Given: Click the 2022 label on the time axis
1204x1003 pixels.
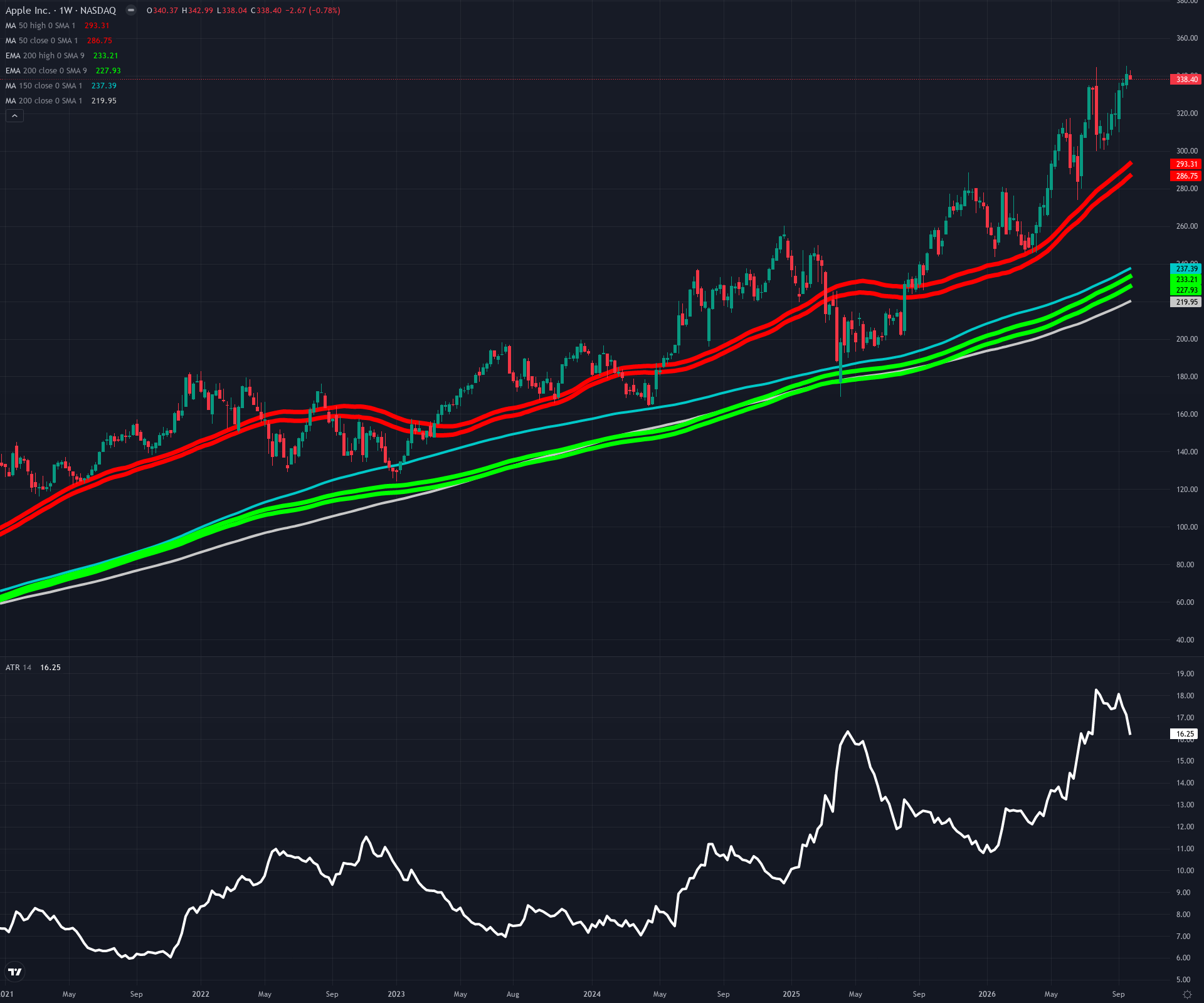Looking at the screenshot, I should 201,994.
